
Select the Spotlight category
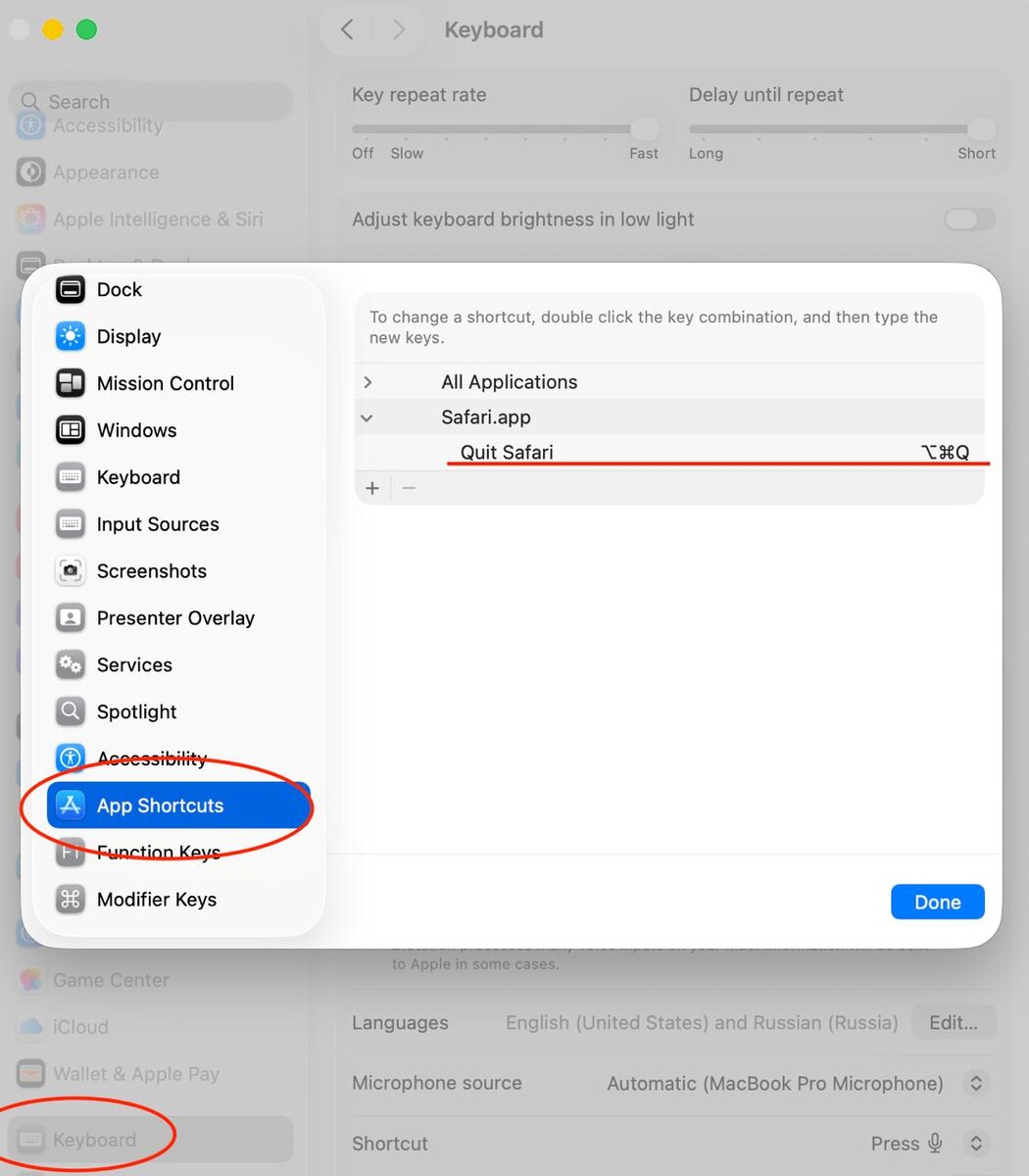pyautogui.click(x=179, y=711)
